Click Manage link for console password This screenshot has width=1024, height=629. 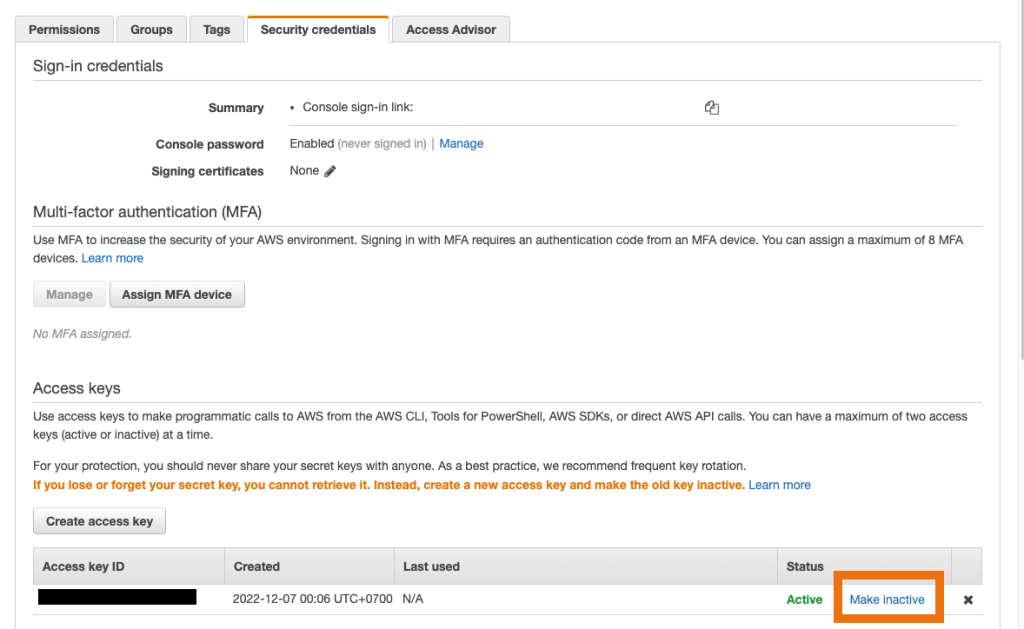pyautogui.click(x=461, y=144)
